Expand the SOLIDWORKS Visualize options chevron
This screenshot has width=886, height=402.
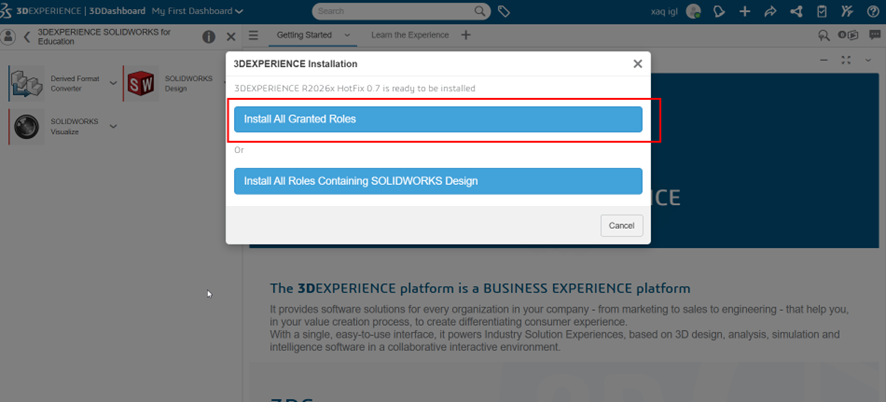click(x=113, y=126)
